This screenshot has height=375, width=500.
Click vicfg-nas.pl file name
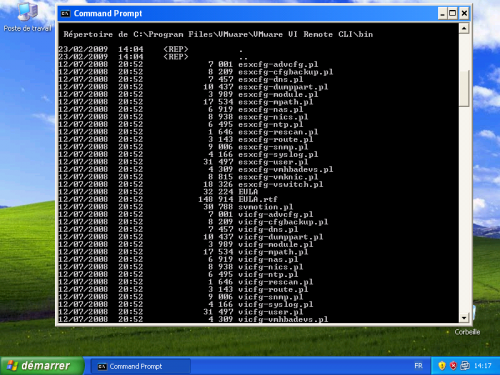point(268,259)
